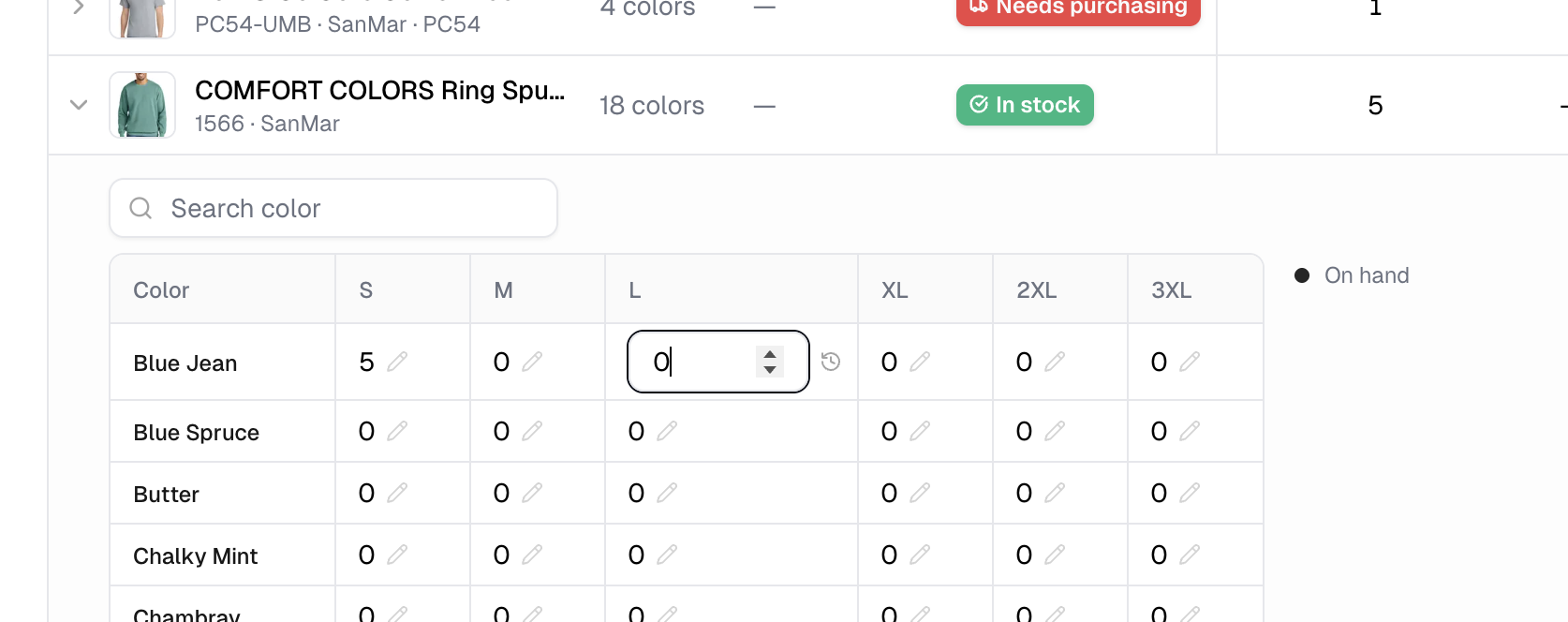
Task: Edit Blue Spruce M quantity pencil
Action: tap(532, 431)
